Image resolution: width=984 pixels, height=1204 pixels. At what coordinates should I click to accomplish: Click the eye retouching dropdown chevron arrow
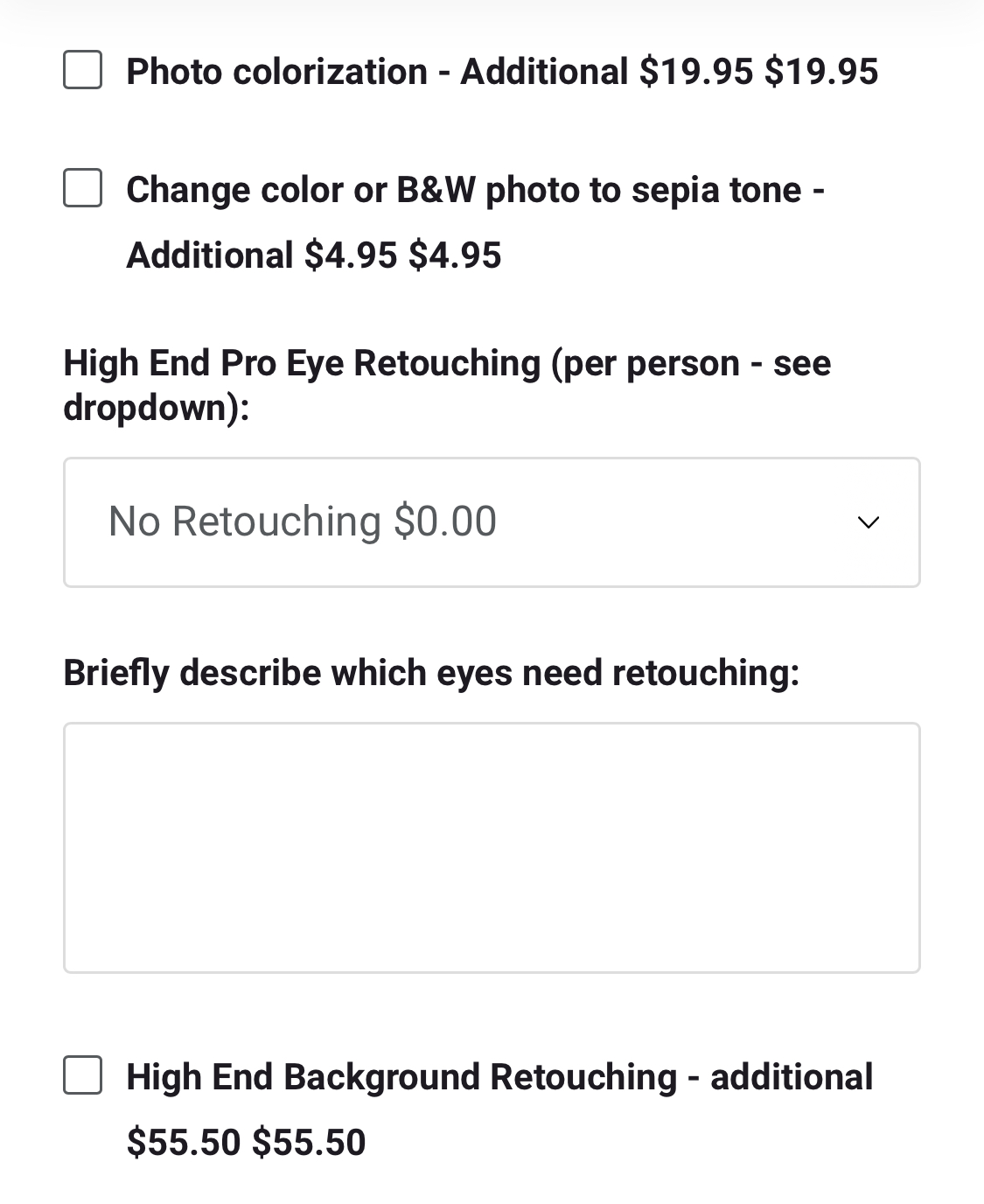click(x=868, y=522)
